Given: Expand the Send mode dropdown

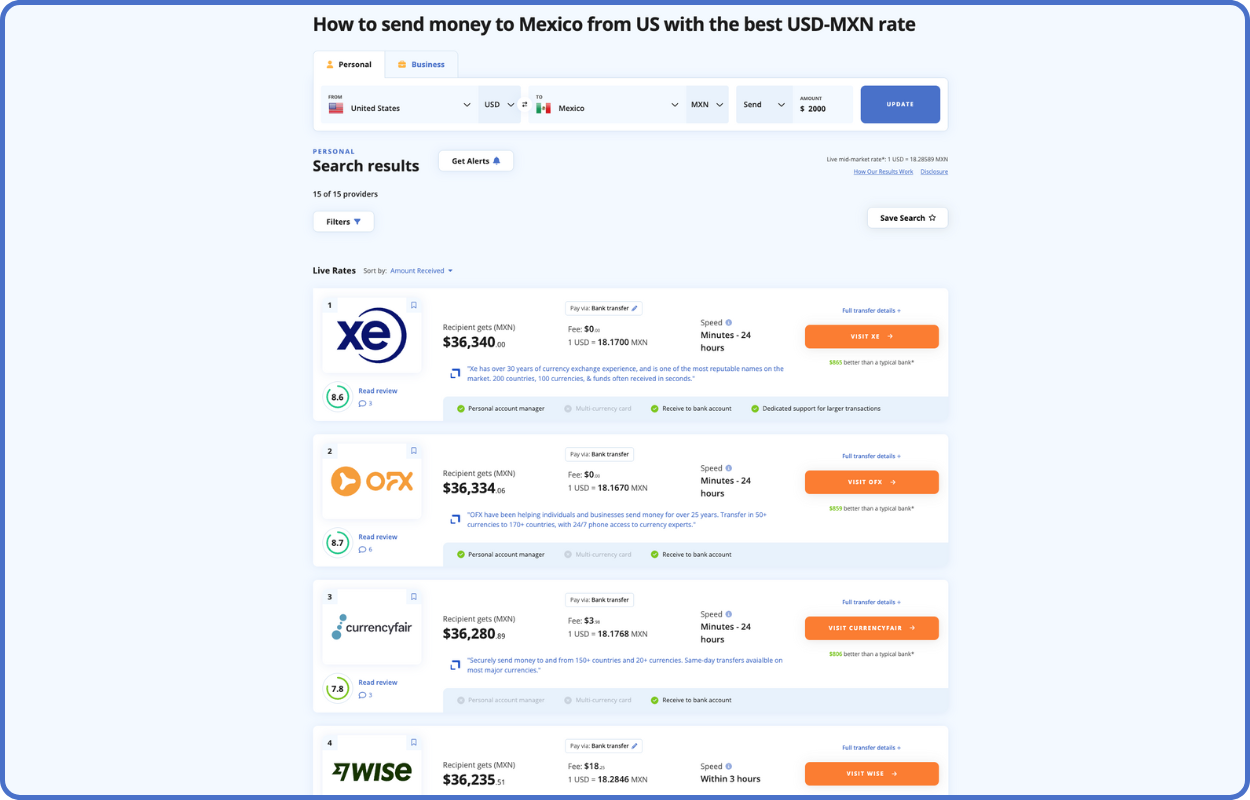Looking at the screenshot, I should coord(765,105).
